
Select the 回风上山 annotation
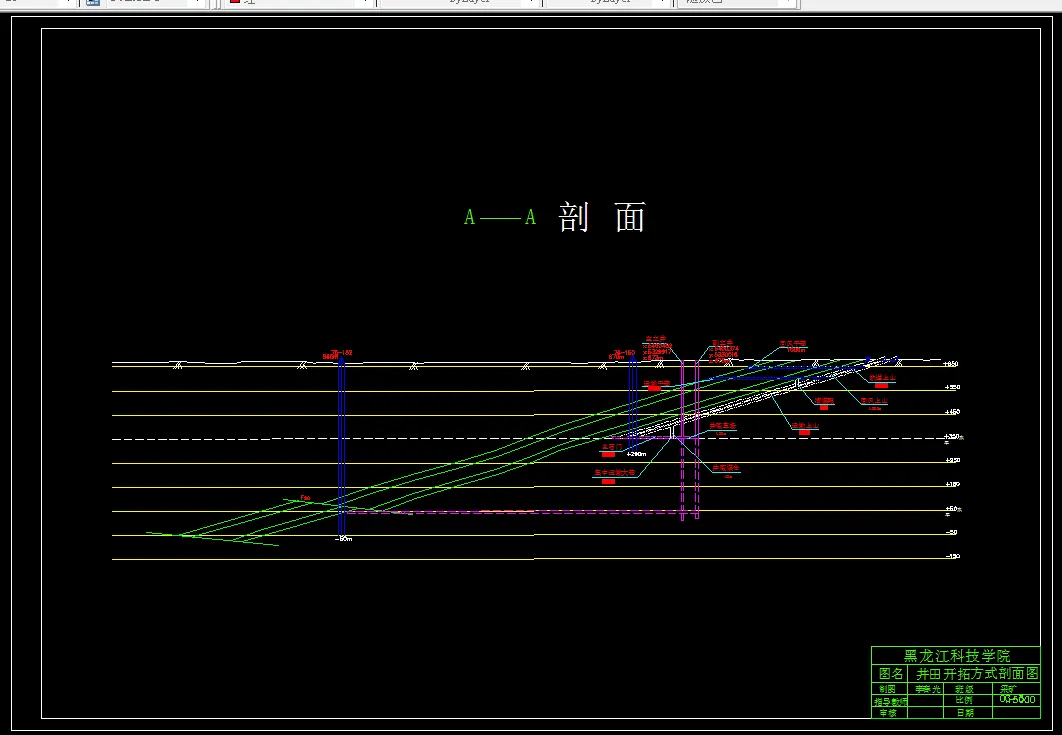pyautogui.click(x=874, y=401)
